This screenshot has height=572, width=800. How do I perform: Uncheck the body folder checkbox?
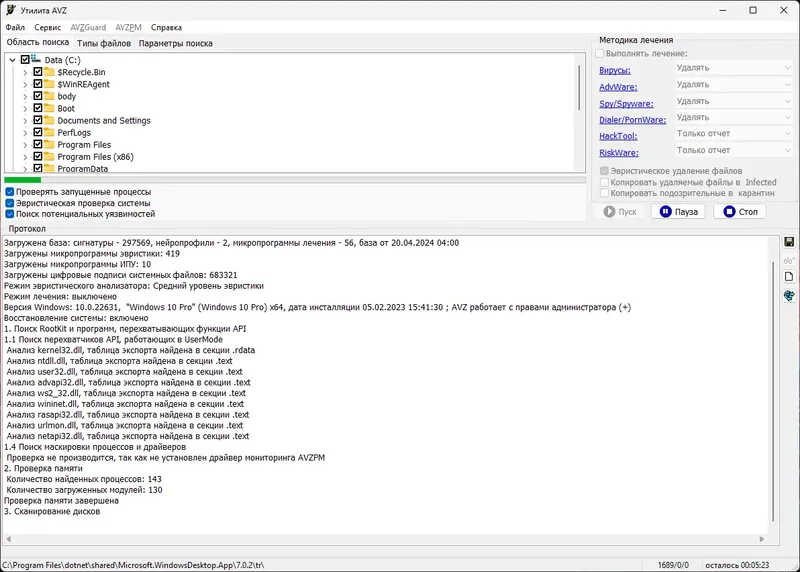tap(38, 95)
